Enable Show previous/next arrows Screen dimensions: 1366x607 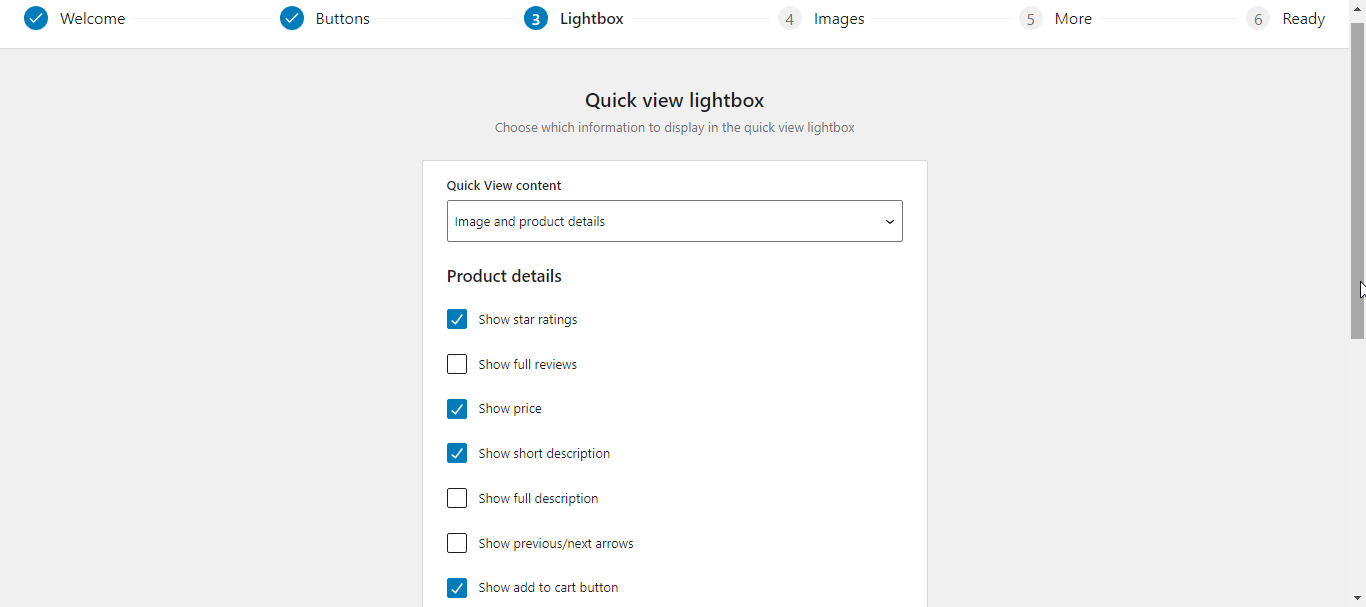[457, 543]
